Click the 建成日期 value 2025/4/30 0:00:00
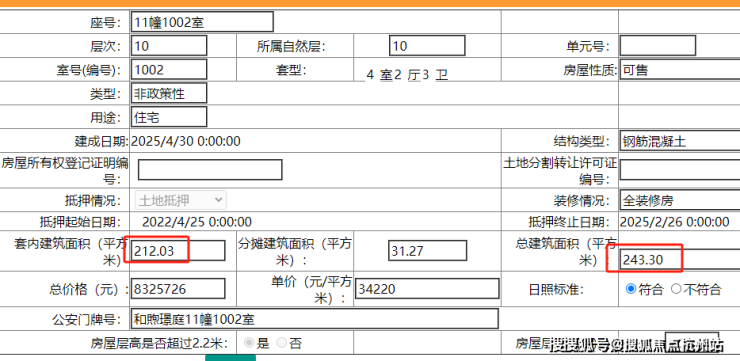This screenshot has width=740, height=361. 185,141
